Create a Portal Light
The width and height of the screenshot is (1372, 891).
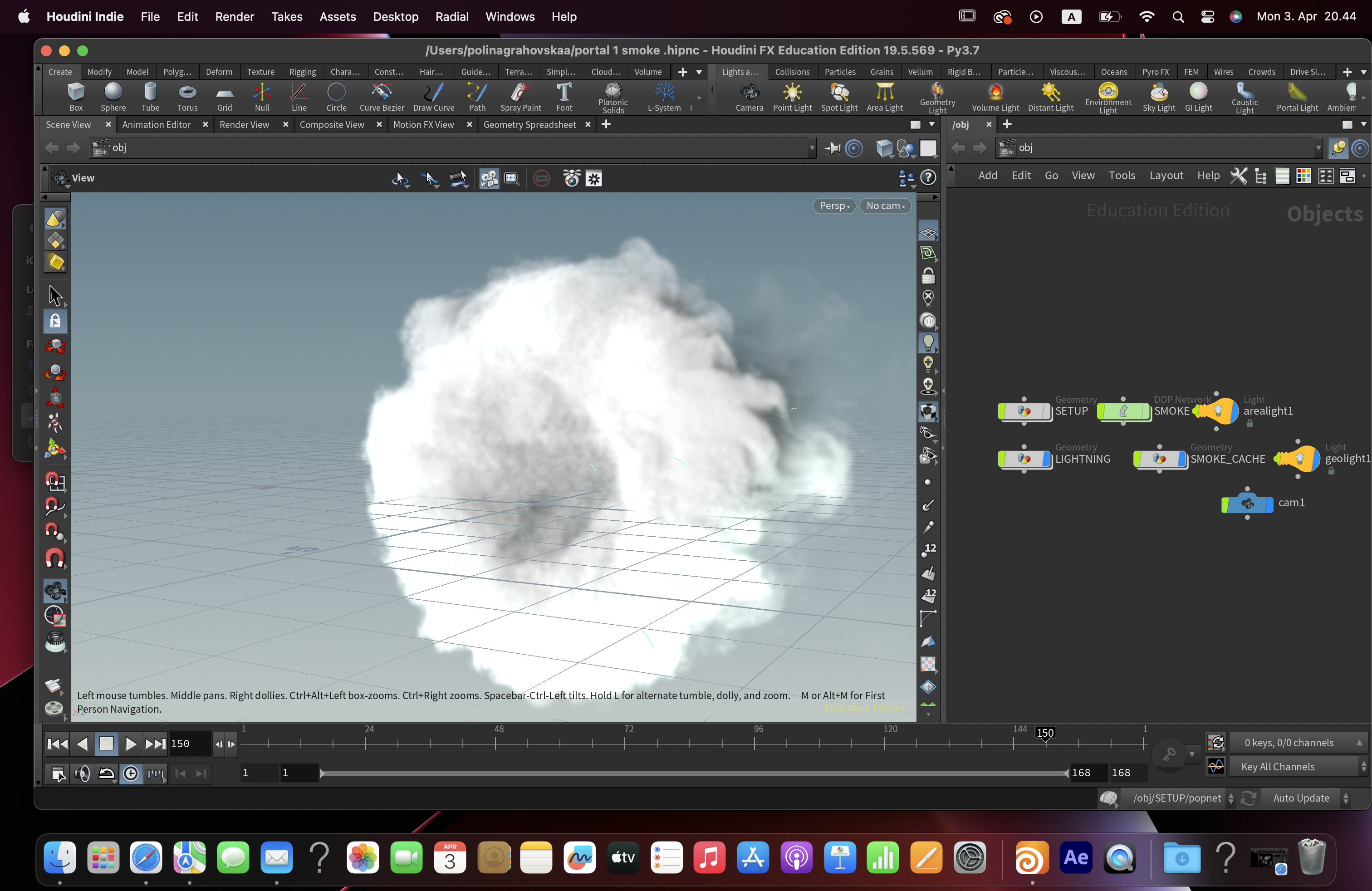pyautogui.click(x=1297, y=97)
